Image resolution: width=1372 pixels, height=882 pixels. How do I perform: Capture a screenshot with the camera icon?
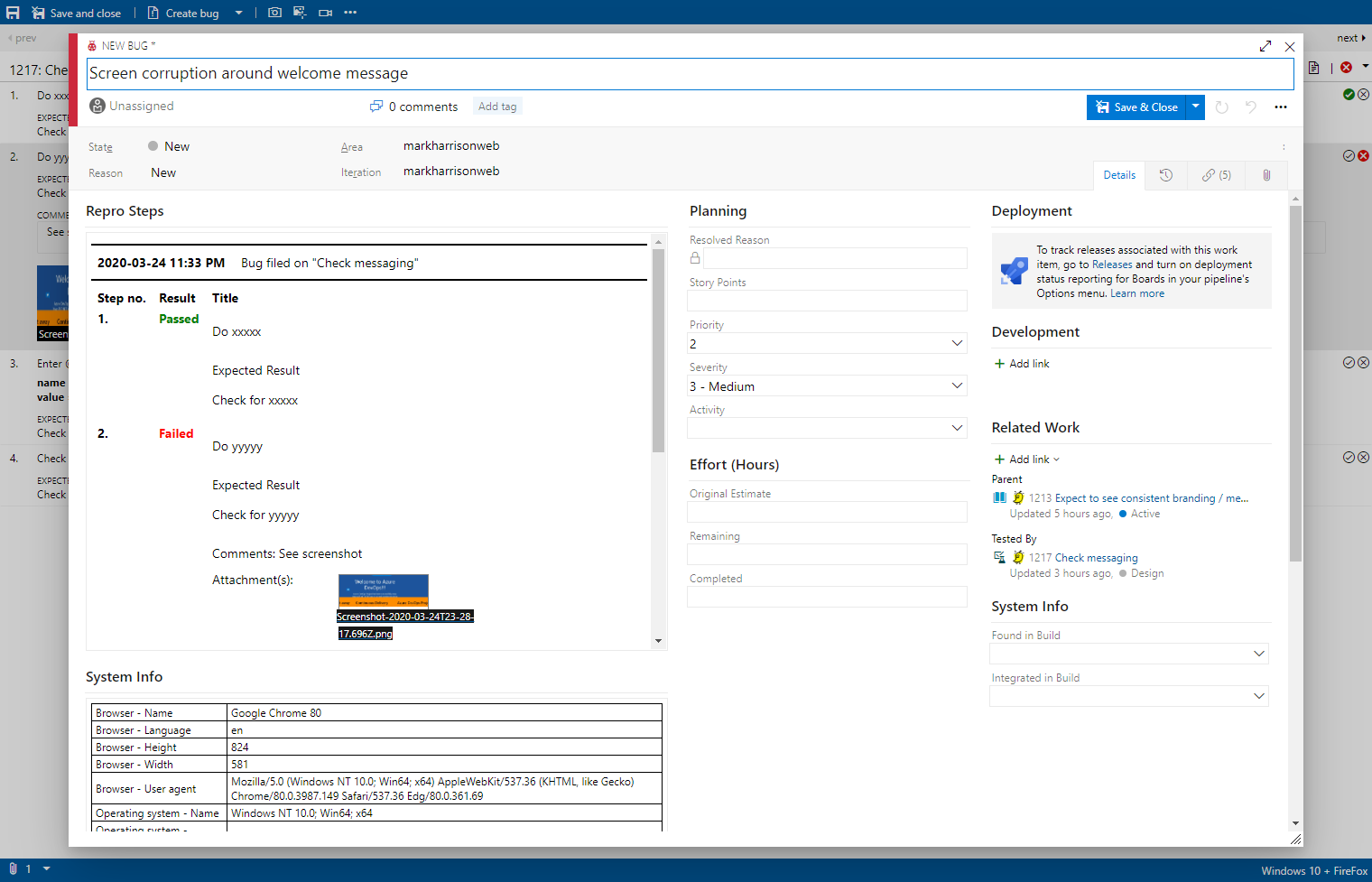(x=274, y=13)
